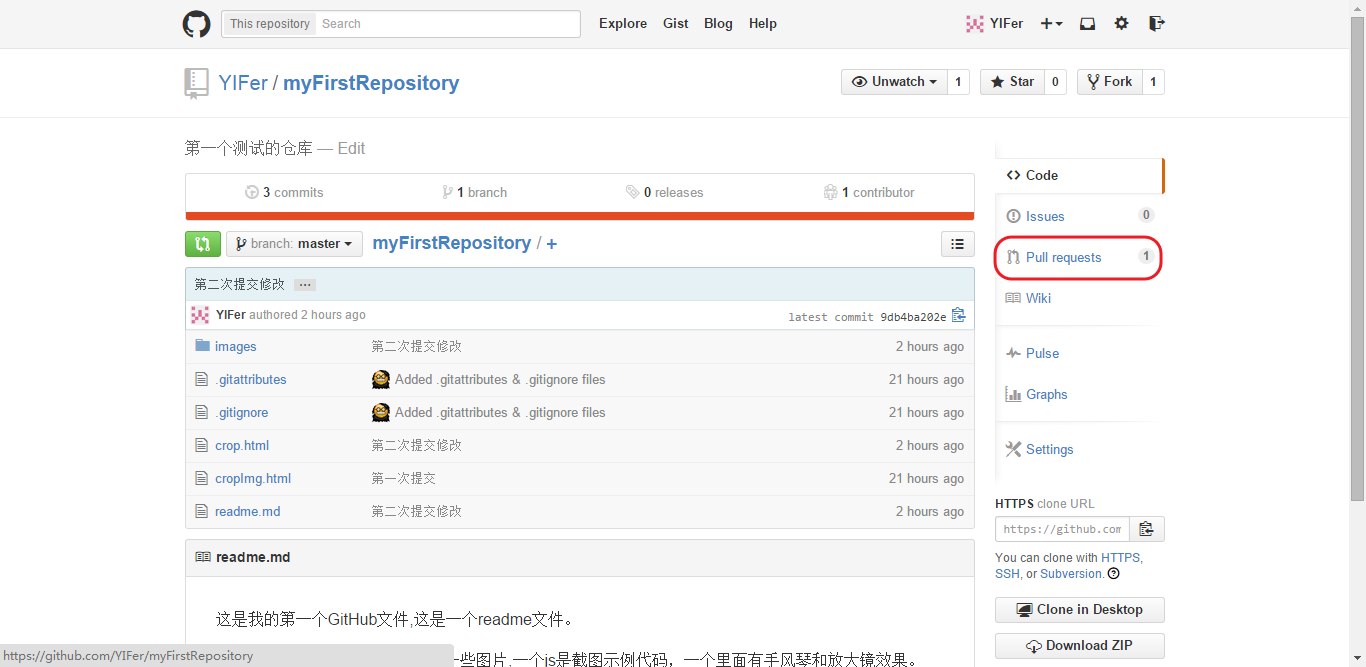Open the YIFer owner link in title
The height and width of the screenshot is (667, 1366).
(x=243, y=83)
